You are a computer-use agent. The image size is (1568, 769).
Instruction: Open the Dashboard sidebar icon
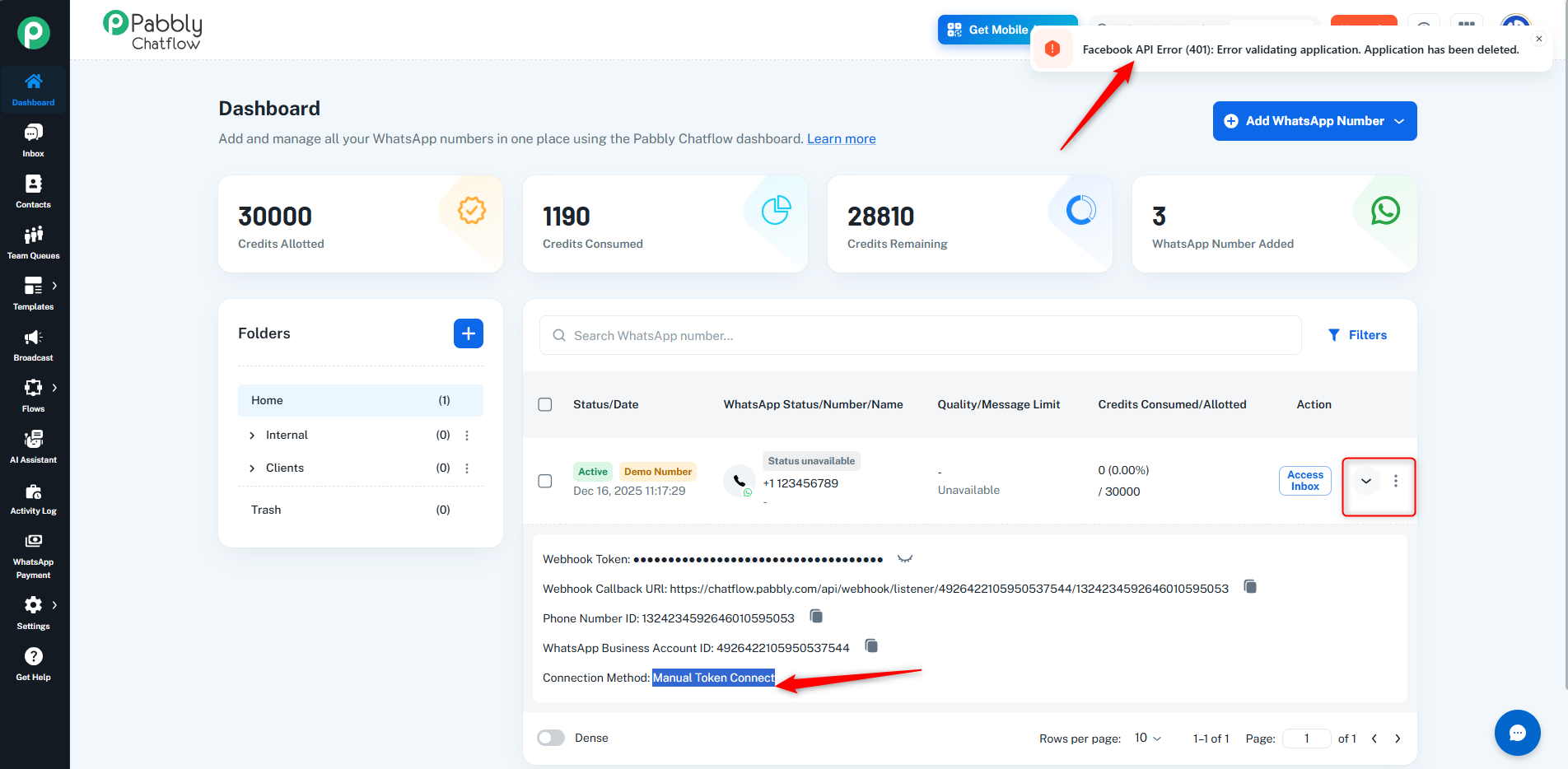[34, 90]
